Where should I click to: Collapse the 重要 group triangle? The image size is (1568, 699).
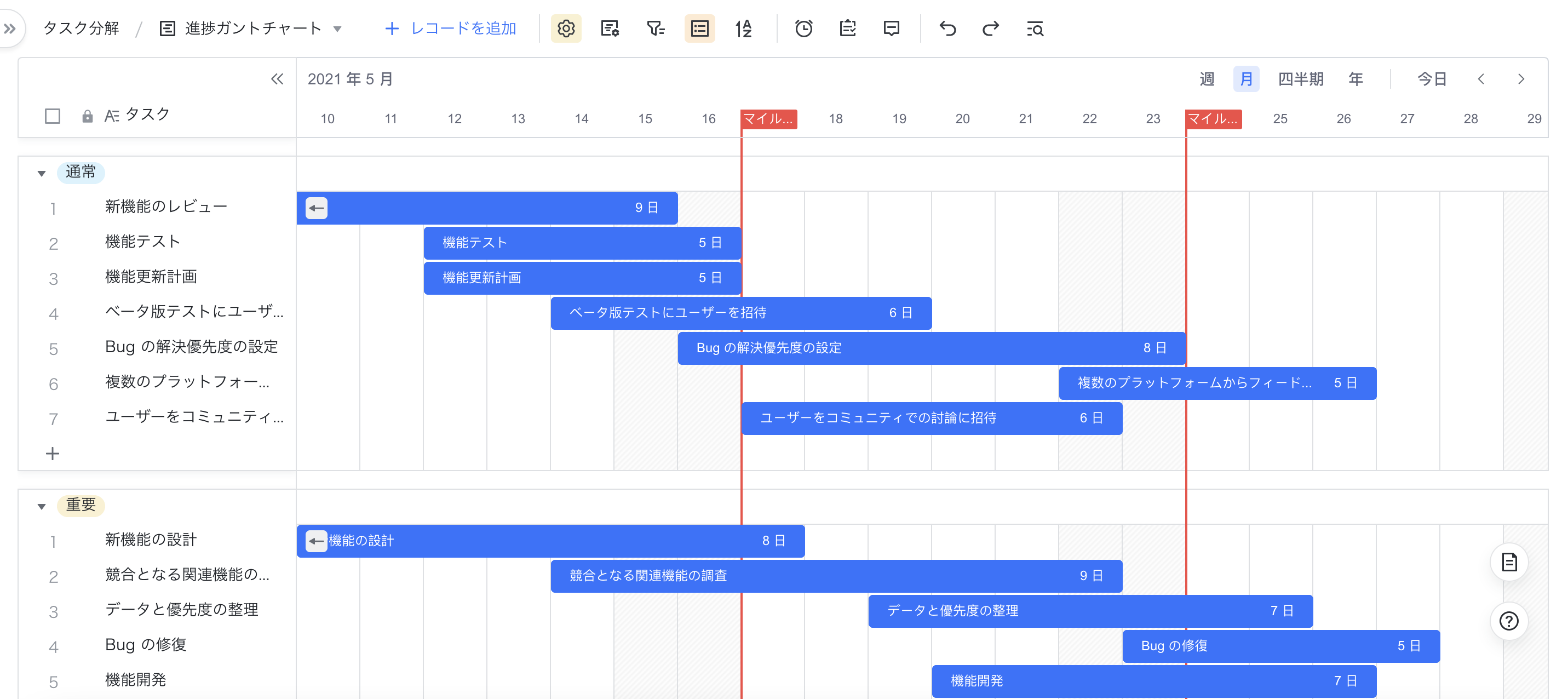pos(42,507)
